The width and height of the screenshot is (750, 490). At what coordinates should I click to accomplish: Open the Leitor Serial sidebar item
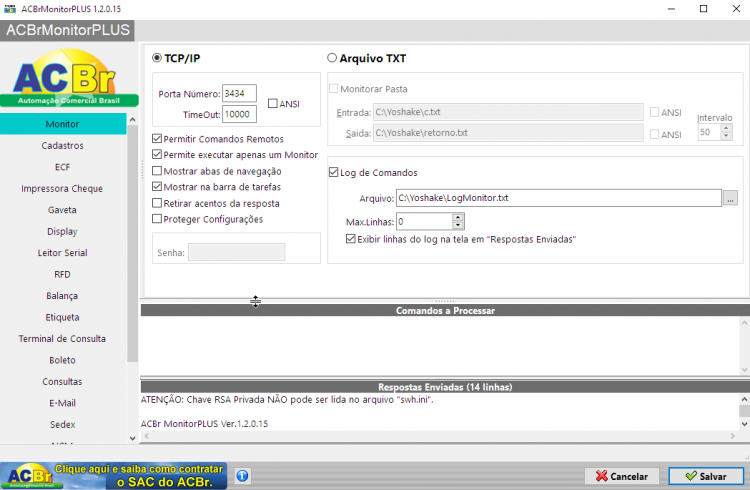63,253
